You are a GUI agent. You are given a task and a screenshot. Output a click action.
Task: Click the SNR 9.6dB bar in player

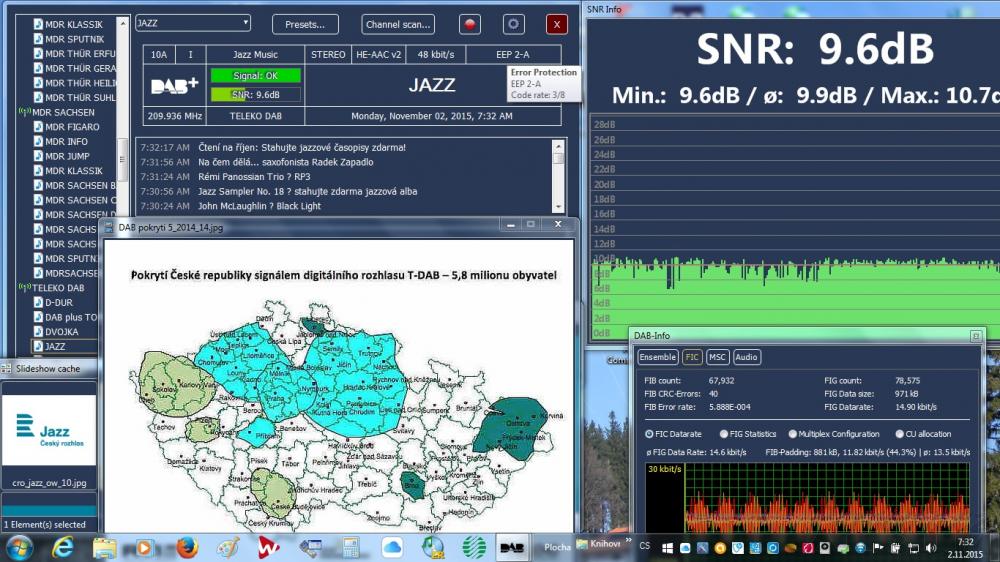click(x=256, y=94)
